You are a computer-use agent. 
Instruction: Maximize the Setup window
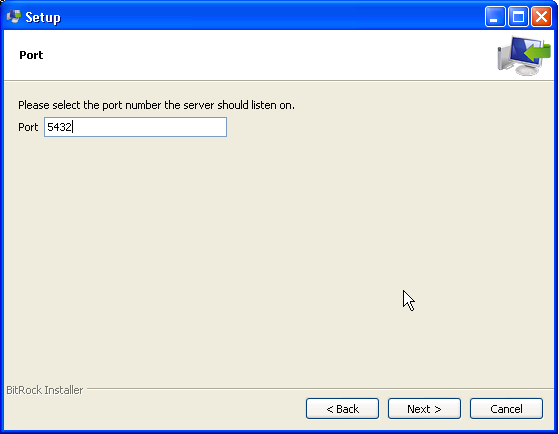coord(518,17)
